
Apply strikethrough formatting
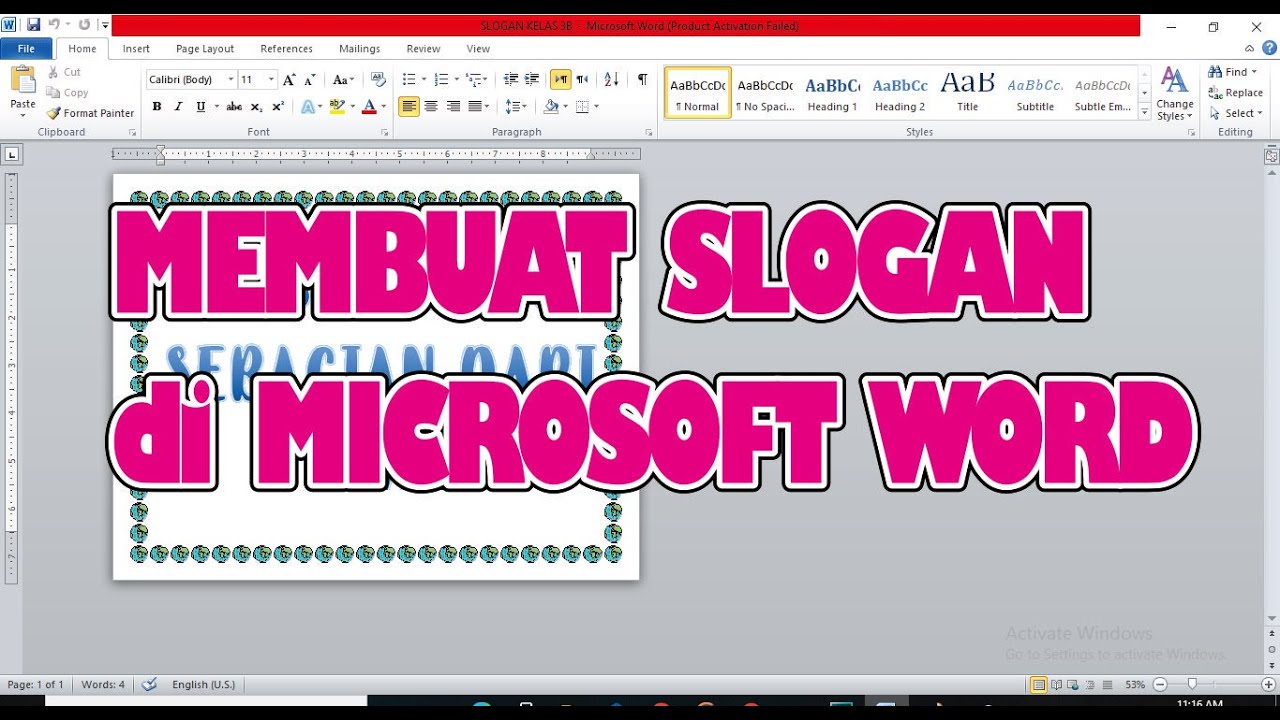pos(234,106)
